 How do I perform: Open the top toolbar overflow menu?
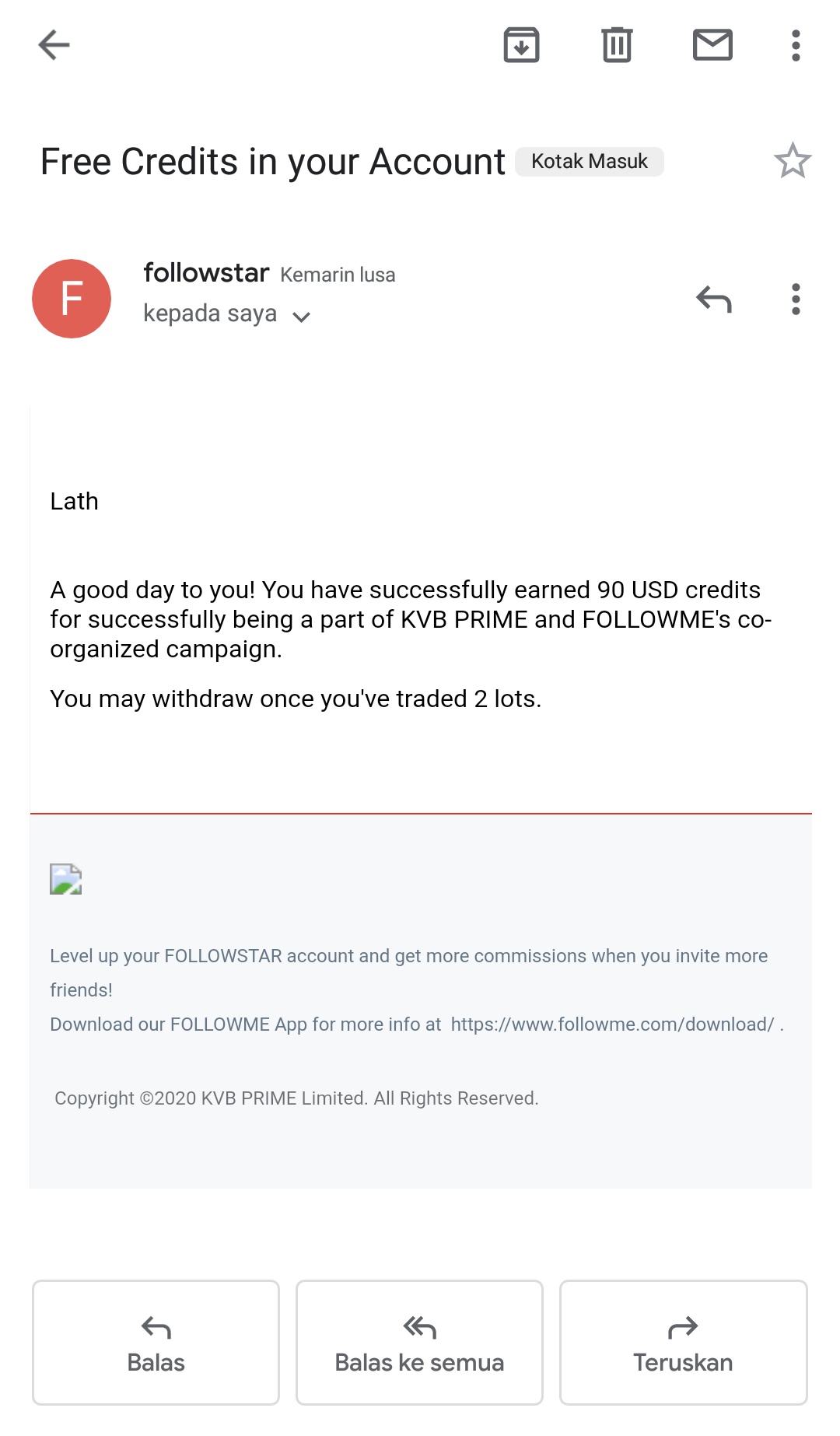pyautogui.click(x=796, y=45)
